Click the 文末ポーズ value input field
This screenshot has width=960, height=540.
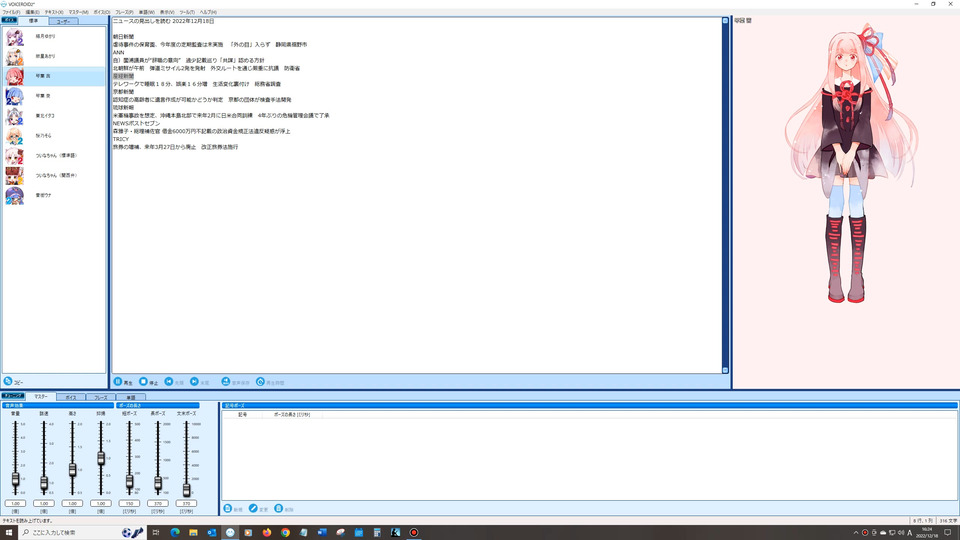(x=186, y=503)
